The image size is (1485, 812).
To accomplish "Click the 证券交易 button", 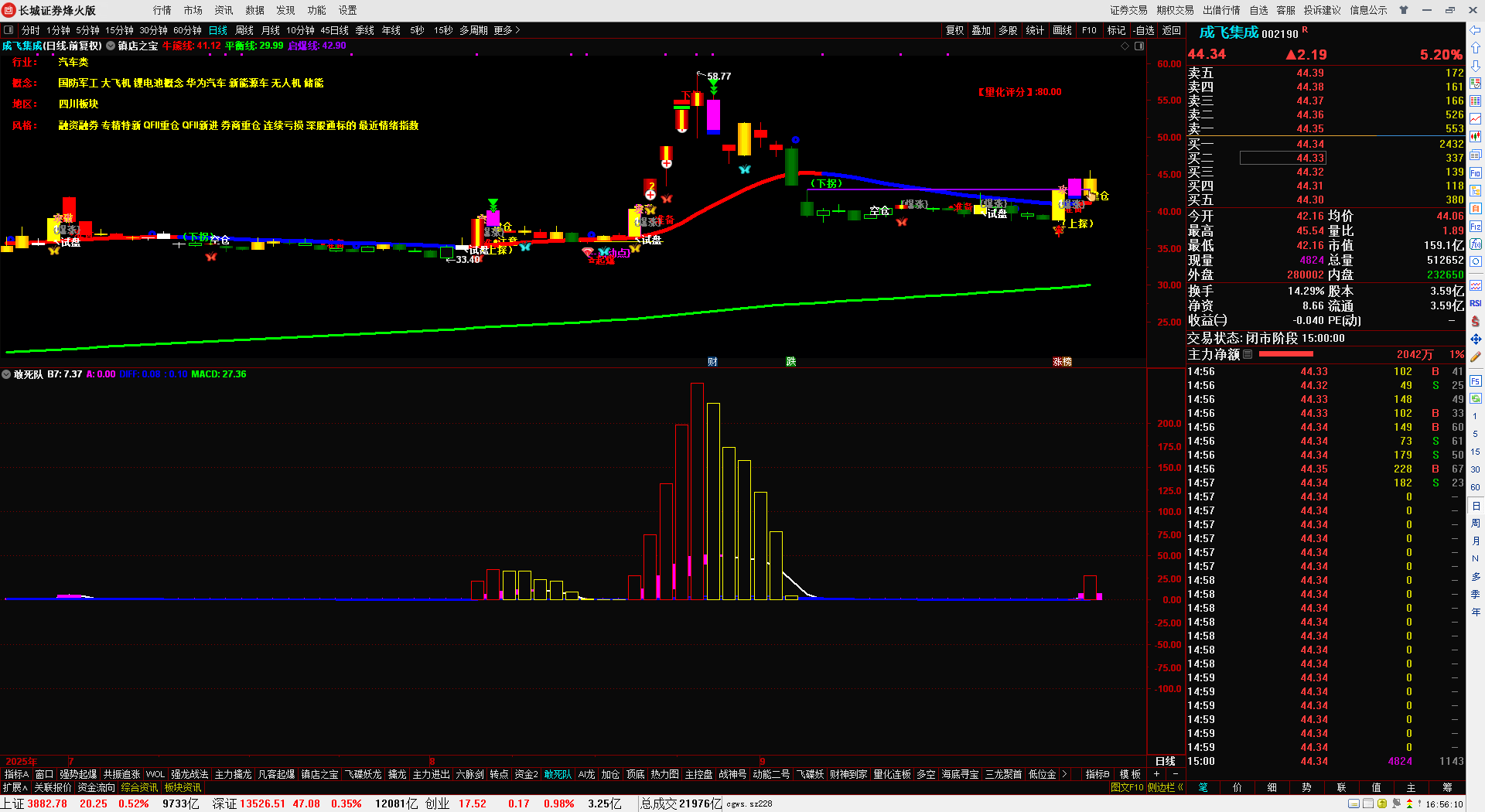I will point(1129,10).
